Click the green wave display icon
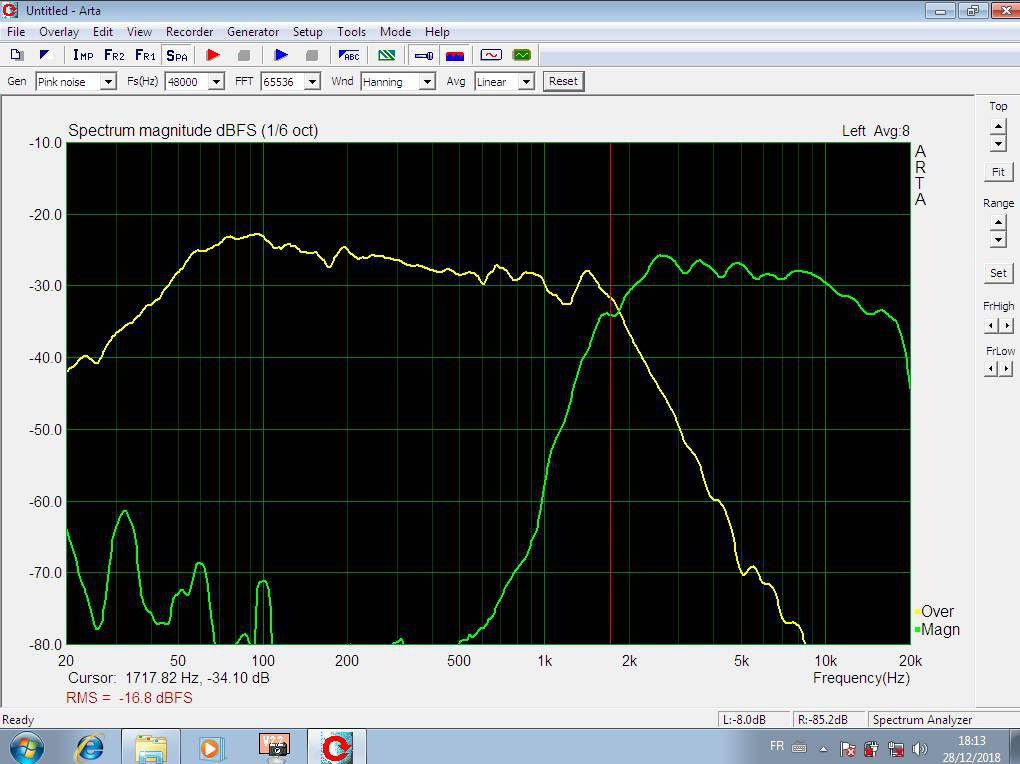The width and height of the screenshot is (1020, 764). click(522, 55)
